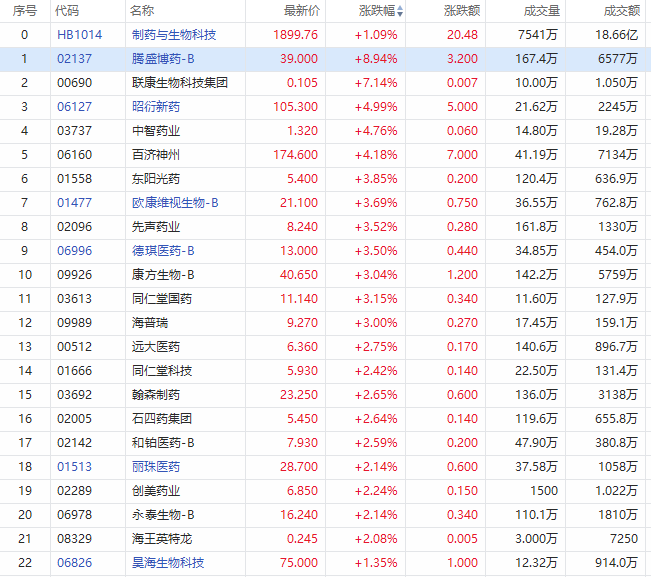Viewport: 651px width, 577px height.
Task: Click 和铂医药-B volume 47.90万
Action: click(536, 443)
